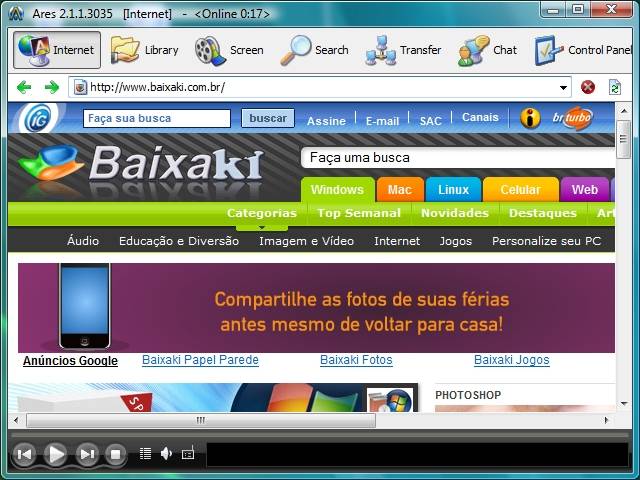Viewport: 640px width, 480px height.
Task: Click the horizontal scrollbar right arrow
Action: coord(606,420)
